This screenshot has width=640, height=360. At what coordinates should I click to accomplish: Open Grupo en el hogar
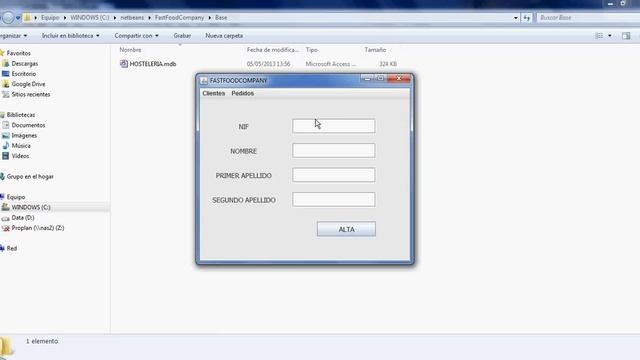point(30,177)
